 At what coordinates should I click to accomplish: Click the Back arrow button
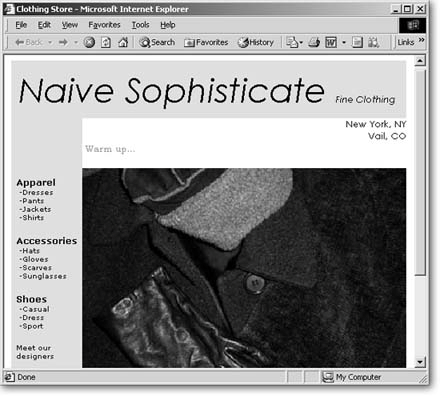pos(28,42)
